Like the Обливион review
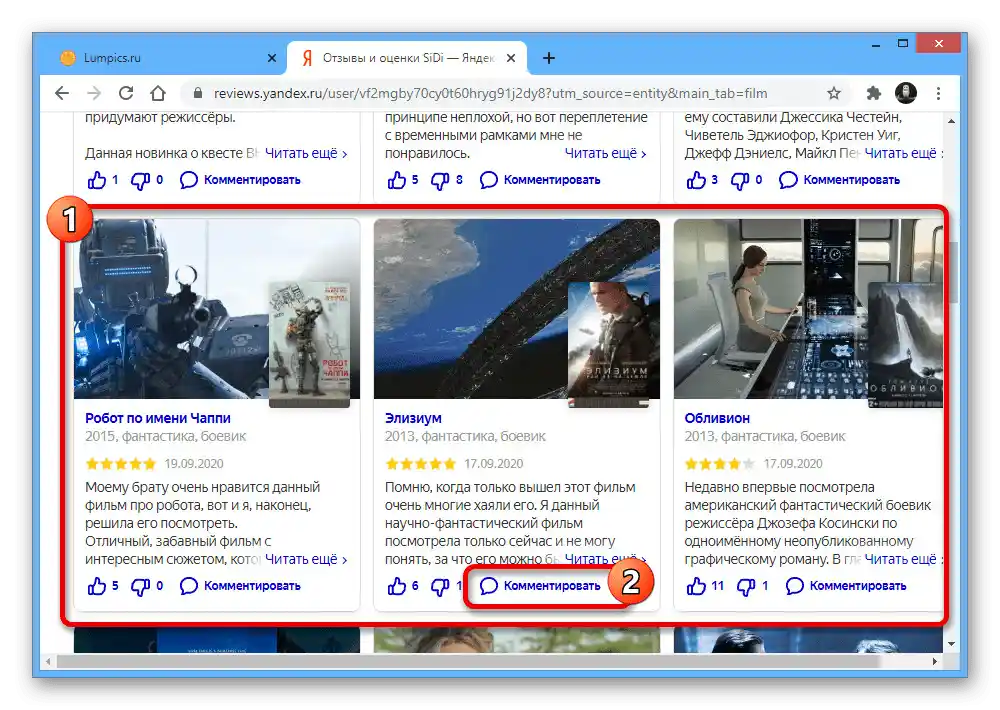The image size is (1000, 710). [696, 586]
